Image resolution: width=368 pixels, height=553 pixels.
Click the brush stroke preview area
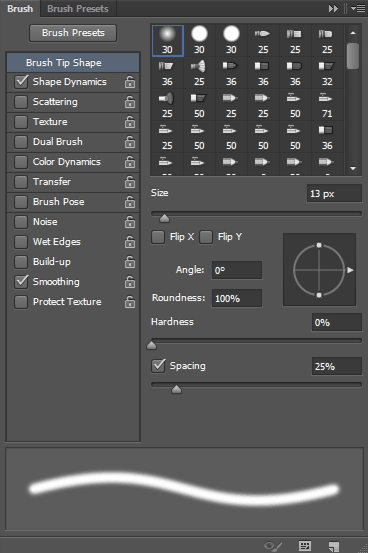point(185,489)
